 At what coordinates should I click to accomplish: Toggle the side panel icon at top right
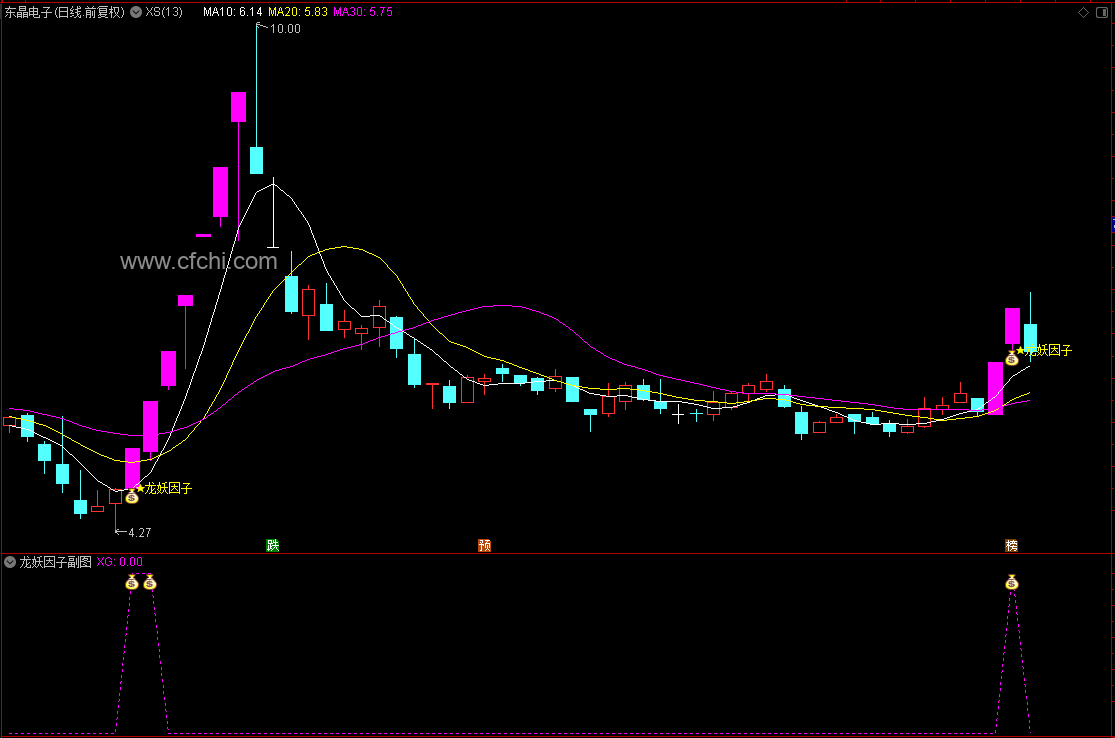click(1102, 12)
